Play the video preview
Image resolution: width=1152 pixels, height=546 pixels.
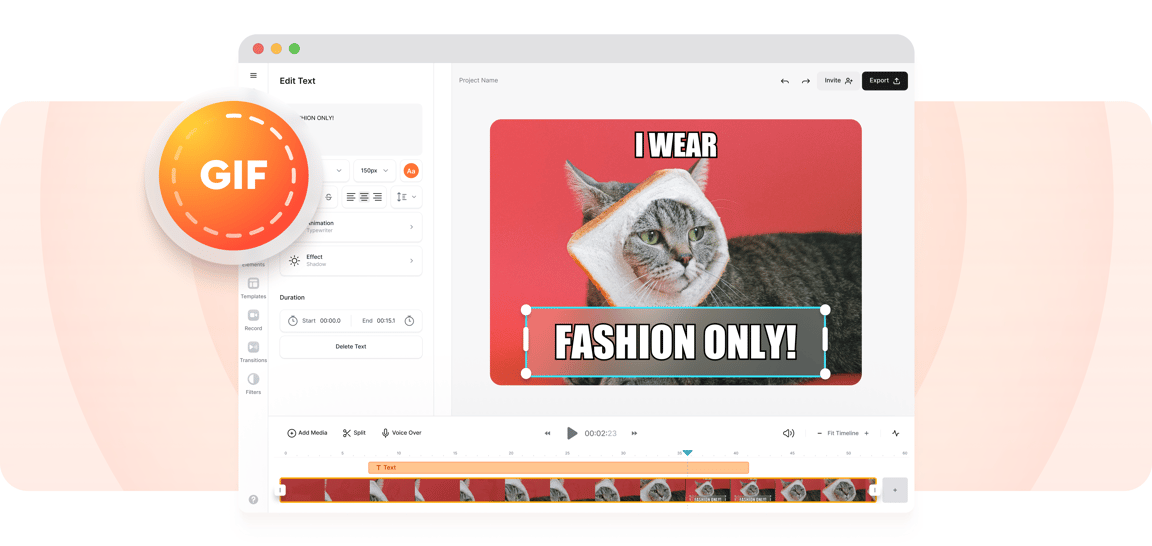[x=572, y=434]
